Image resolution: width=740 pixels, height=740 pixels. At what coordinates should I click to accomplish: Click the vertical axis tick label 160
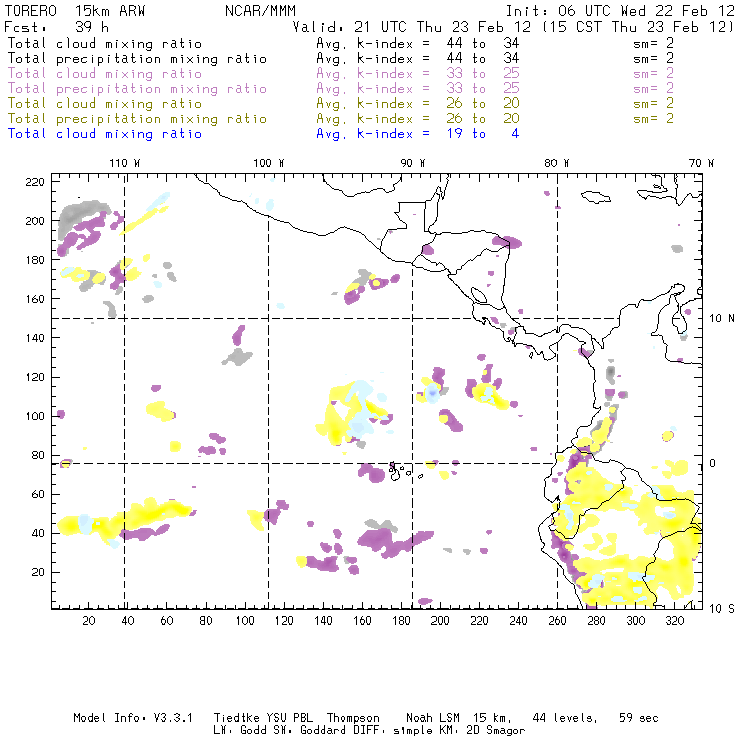(x=34, y=299)
